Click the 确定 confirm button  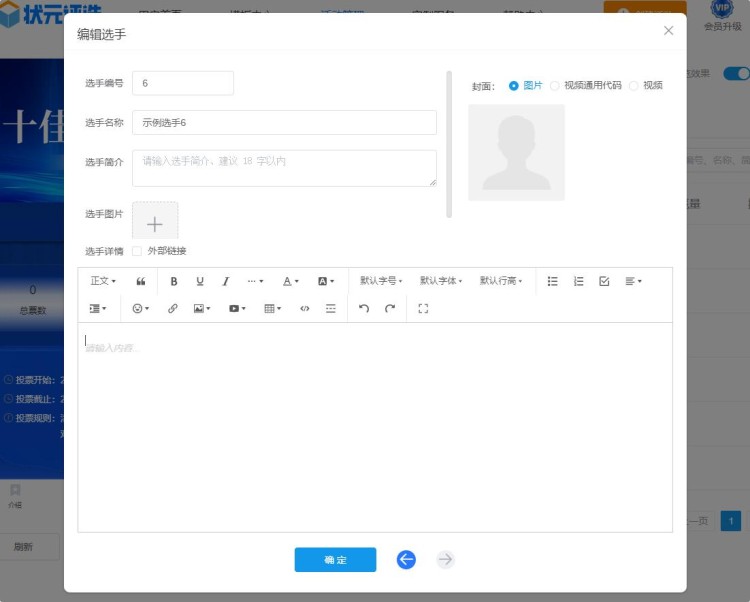click(335, 560)
